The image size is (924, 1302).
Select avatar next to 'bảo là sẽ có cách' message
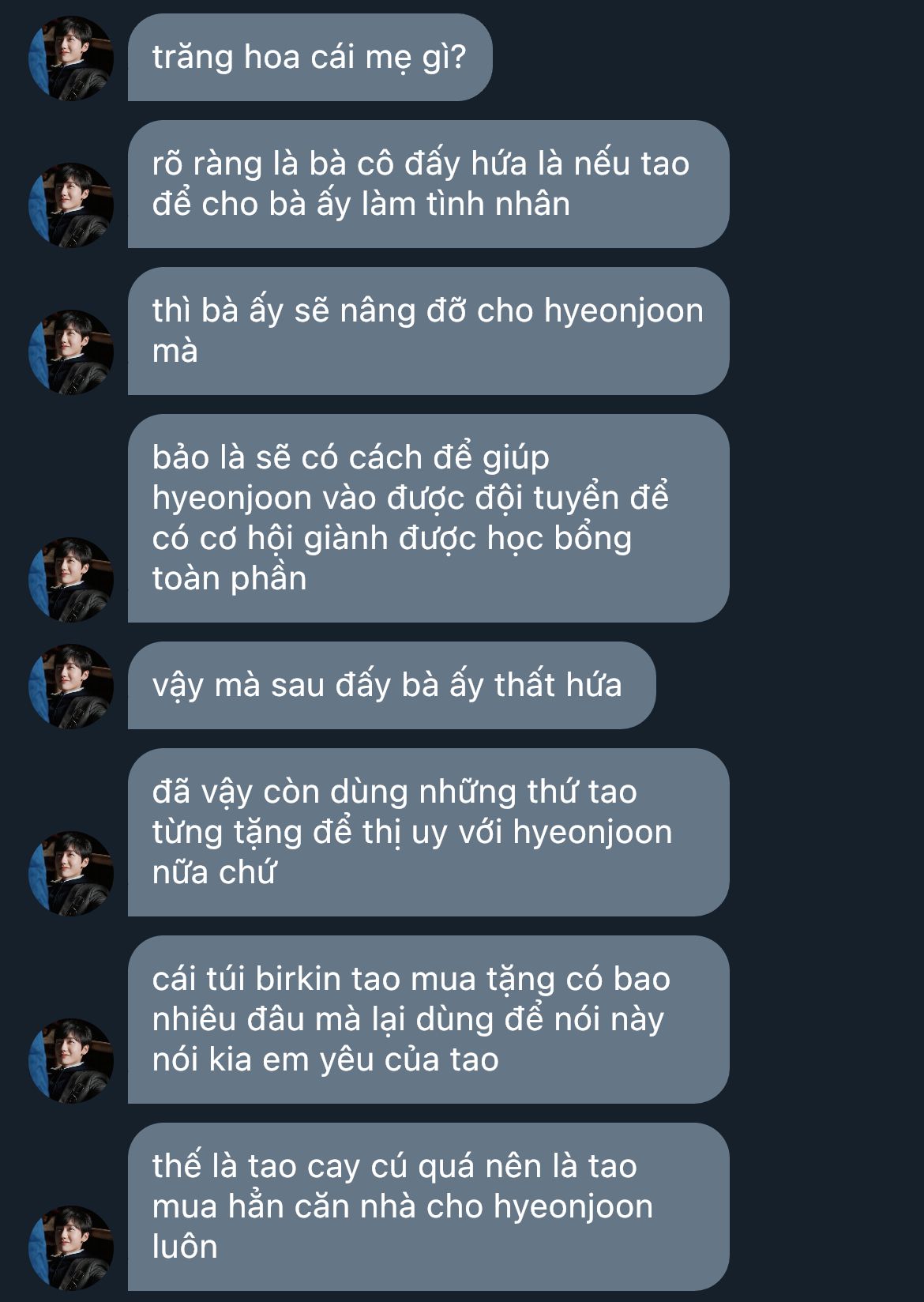[x=71, y=579]
